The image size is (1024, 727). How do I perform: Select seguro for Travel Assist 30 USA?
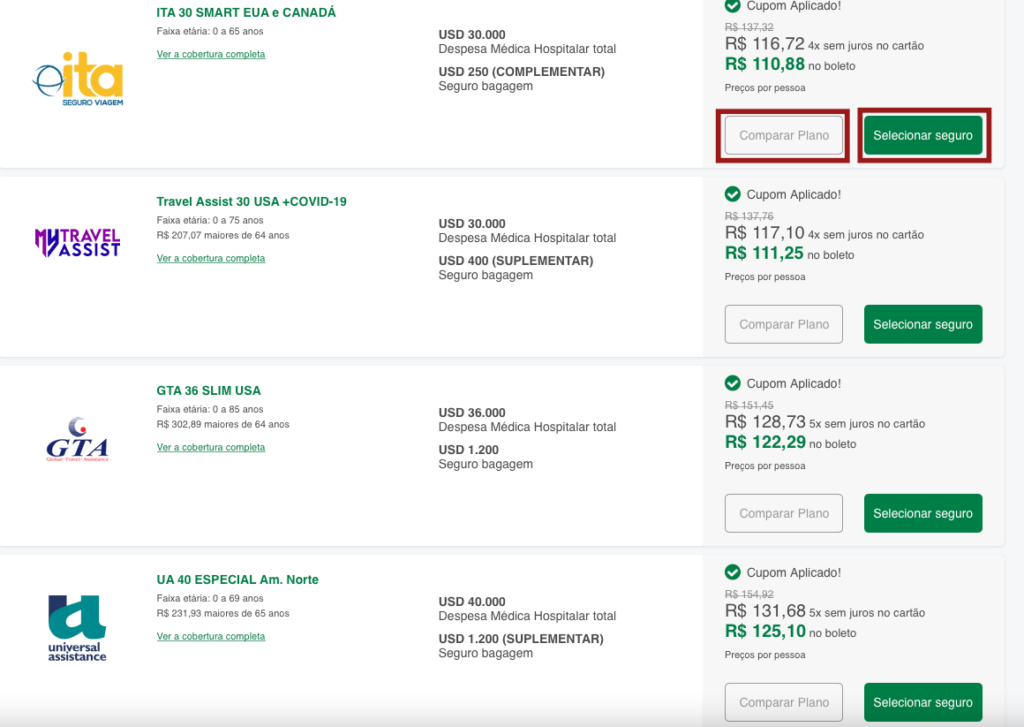pos(923,324)
